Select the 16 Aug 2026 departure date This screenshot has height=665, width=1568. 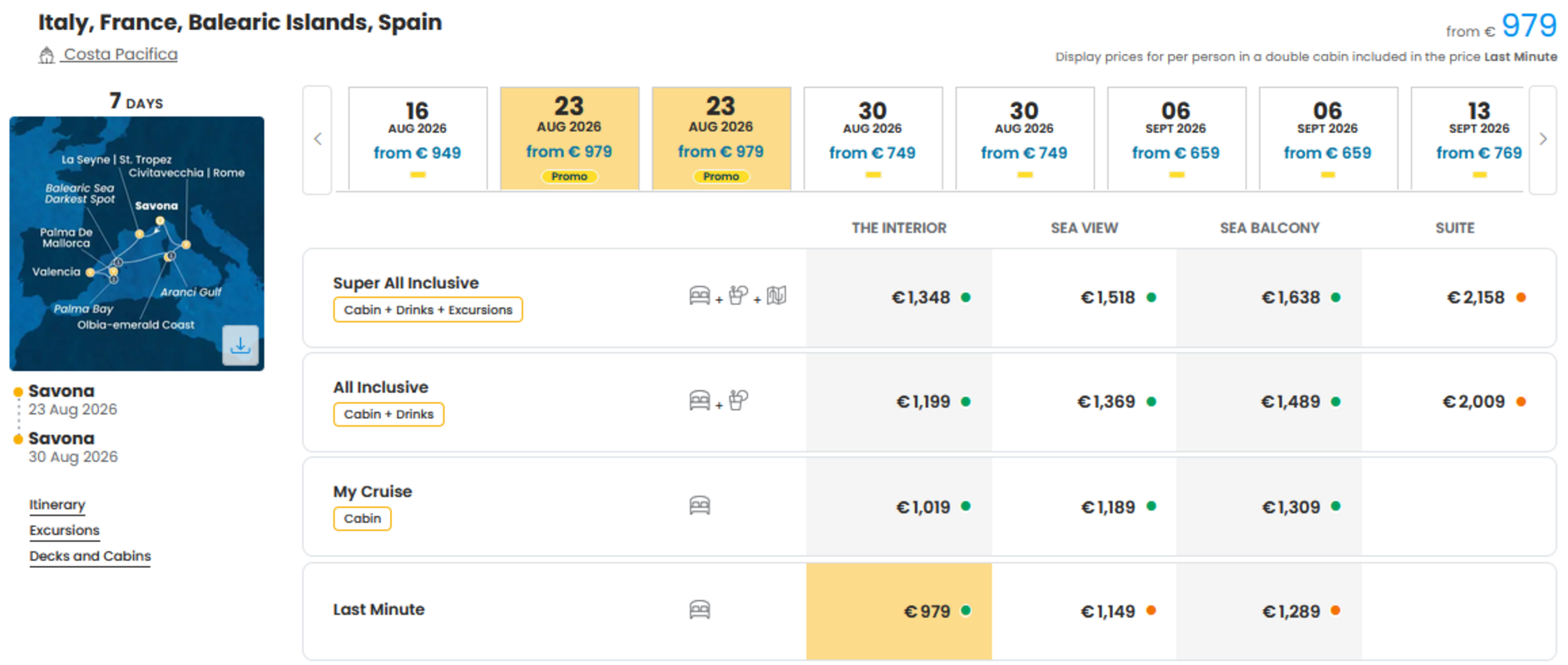click(418, 140)
